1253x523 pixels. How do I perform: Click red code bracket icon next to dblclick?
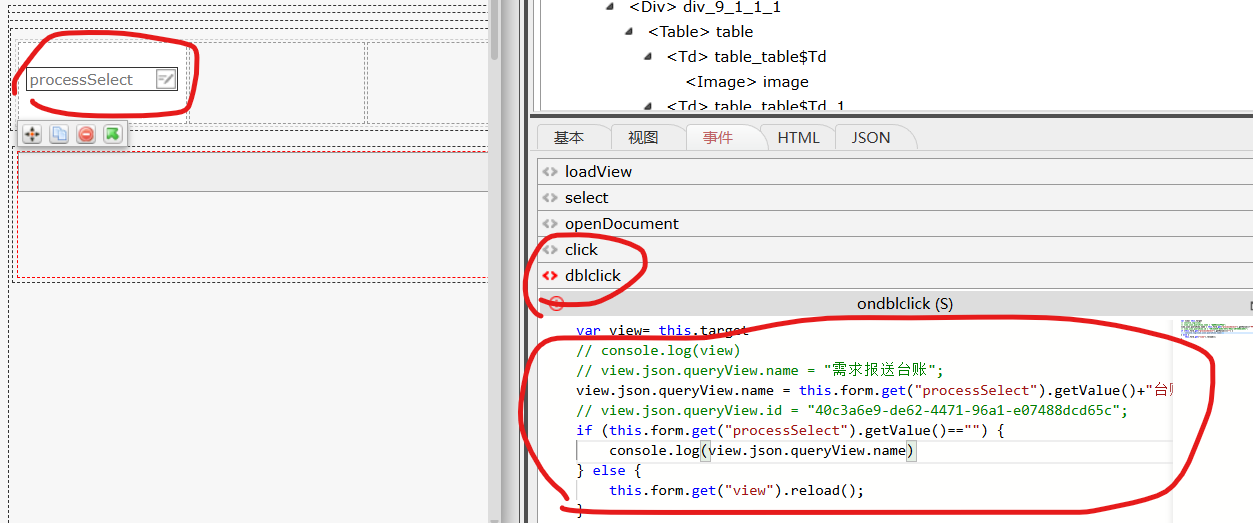(x=550, y=276)
